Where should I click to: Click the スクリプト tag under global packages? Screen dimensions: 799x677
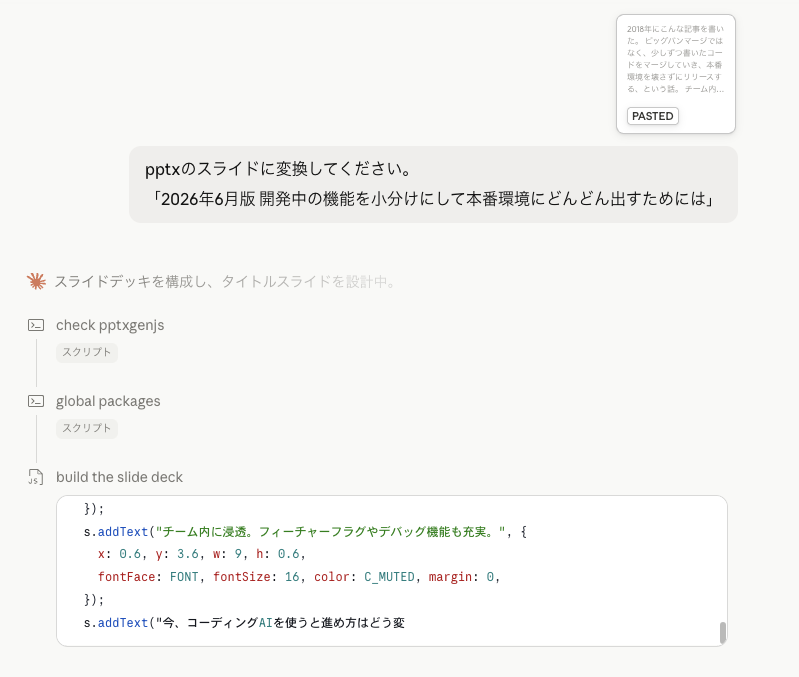click(x=87, y=428)
